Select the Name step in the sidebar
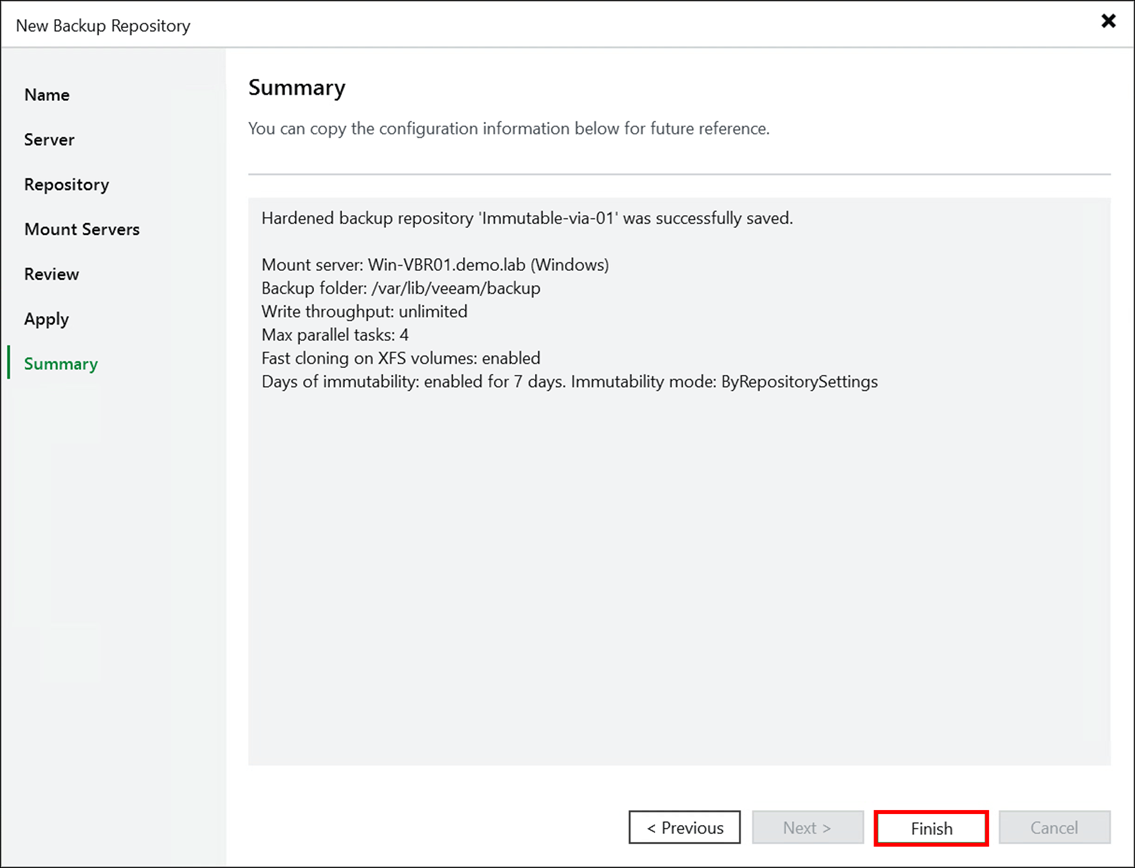The width and height of the screenshot is (1135, 868). point(46,94)
